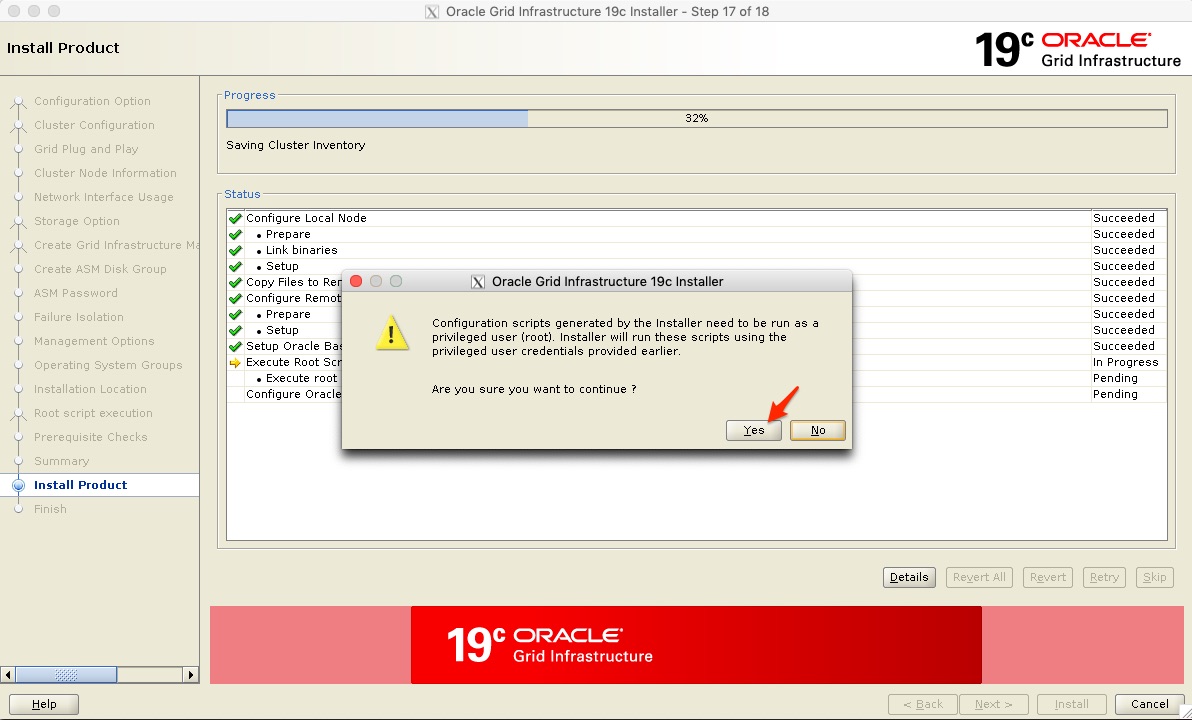Image resolution: width=1192 pixels, height=720 pixels.
Task: Choose No in the confirmation dialog
Action: point(818,430)
